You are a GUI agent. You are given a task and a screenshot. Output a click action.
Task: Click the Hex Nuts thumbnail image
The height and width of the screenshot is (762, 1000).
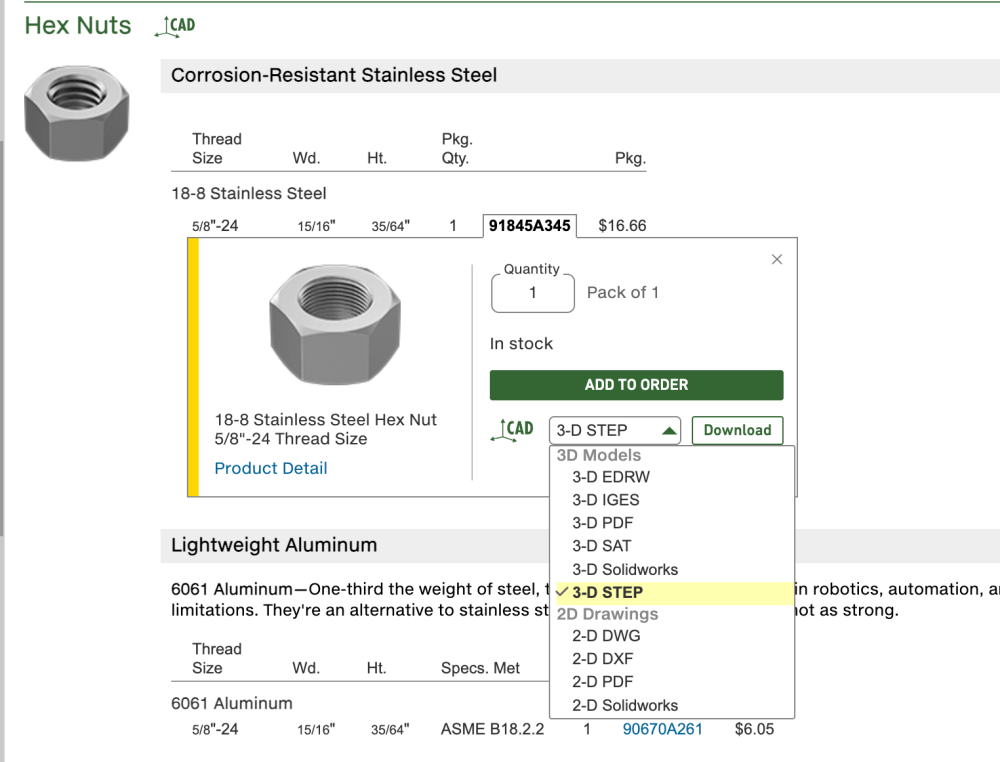pos(77,113)
